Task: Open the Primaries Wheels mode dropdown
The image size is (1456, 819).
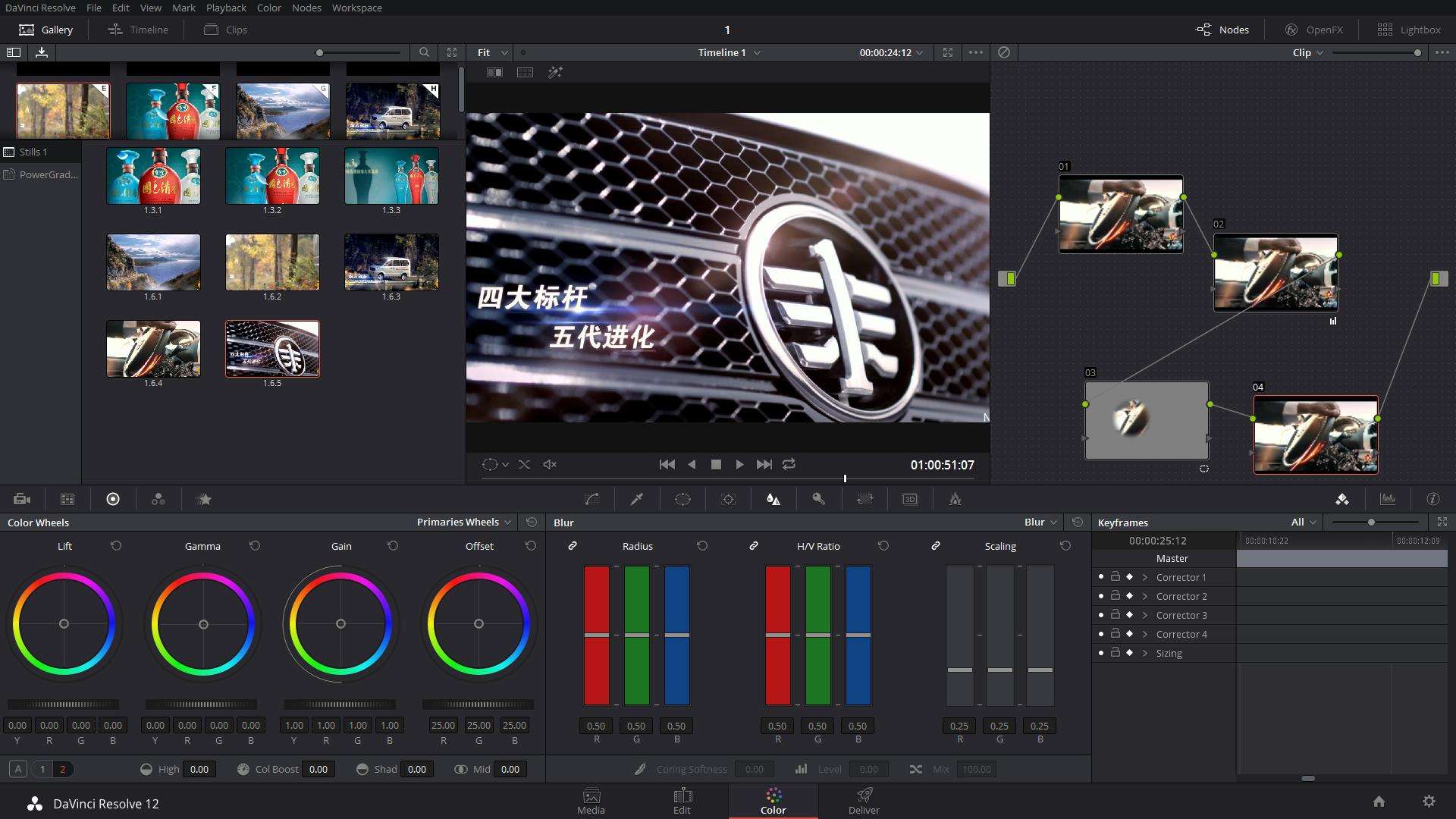Action: 464,522
